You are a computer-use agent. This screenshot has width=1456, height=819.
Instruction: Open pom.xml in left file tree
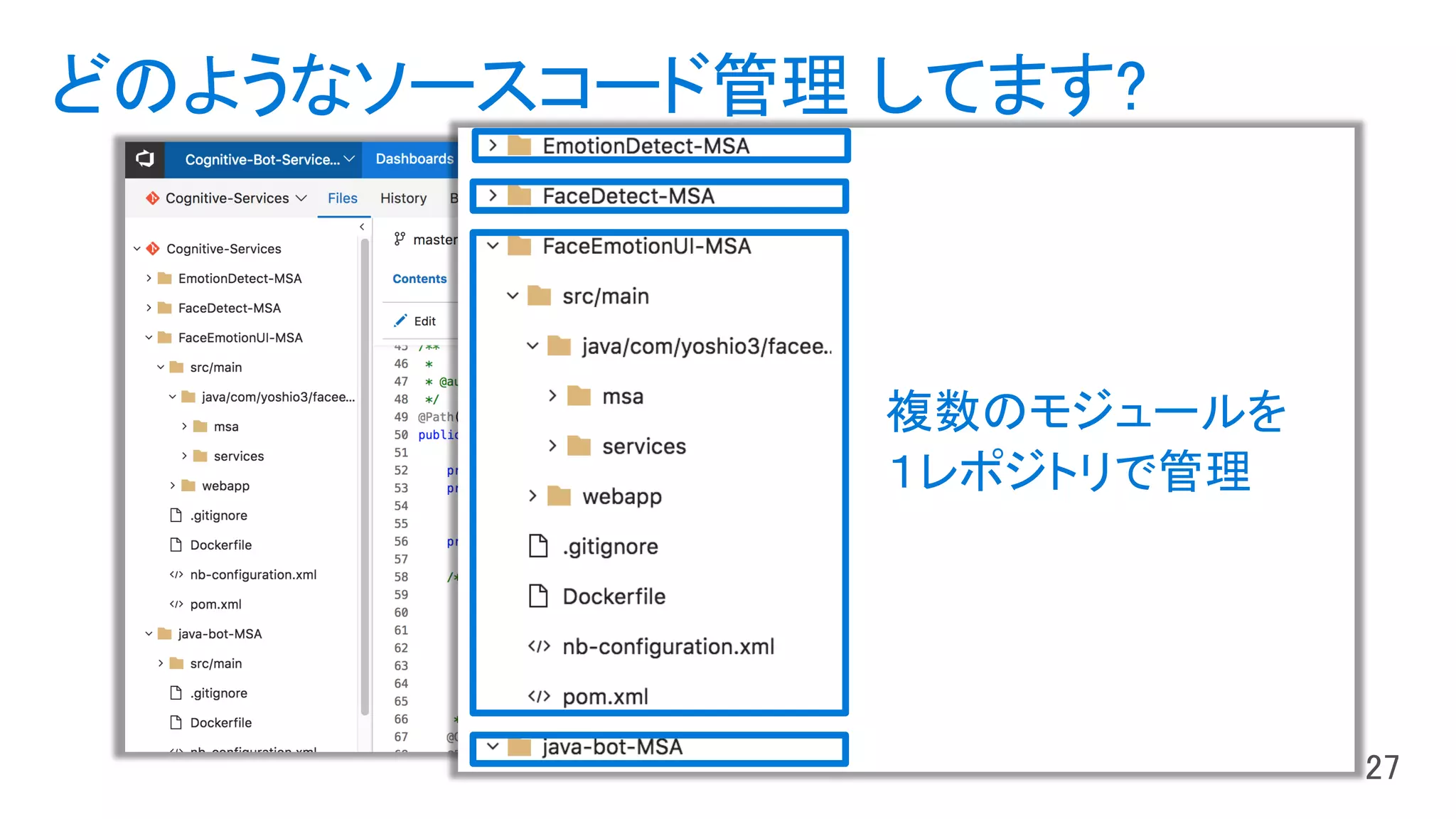coord(215,604)
